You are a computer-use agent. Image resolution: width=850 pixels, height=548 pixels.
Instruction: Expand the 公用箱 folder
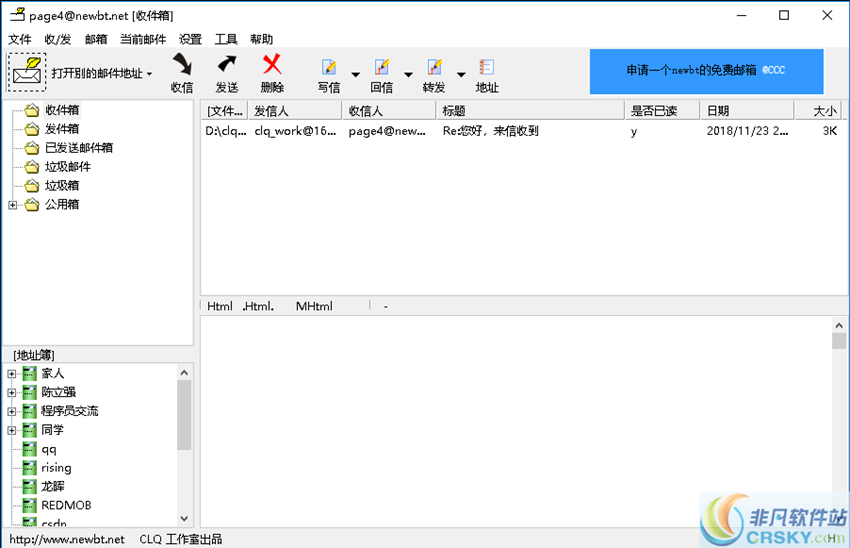[12, 205]
